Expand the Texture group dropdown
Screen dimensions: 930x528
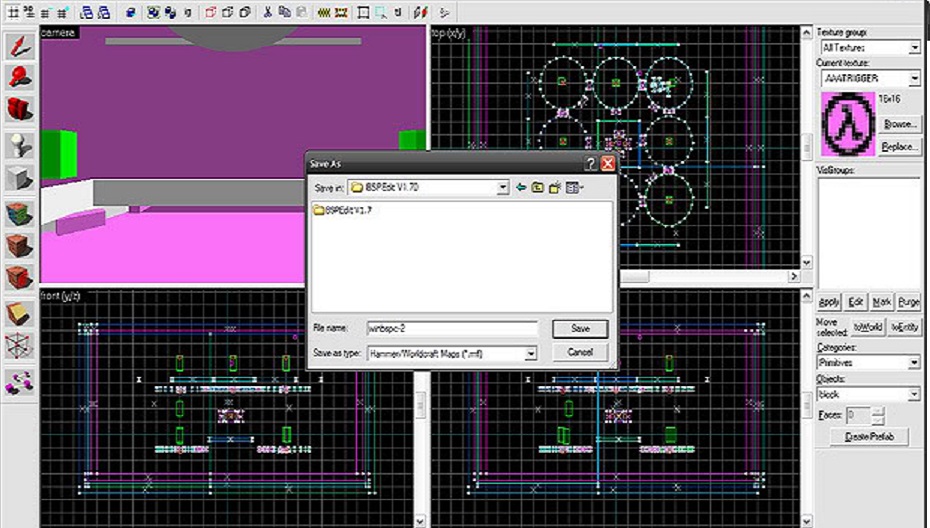pos(914,48)
